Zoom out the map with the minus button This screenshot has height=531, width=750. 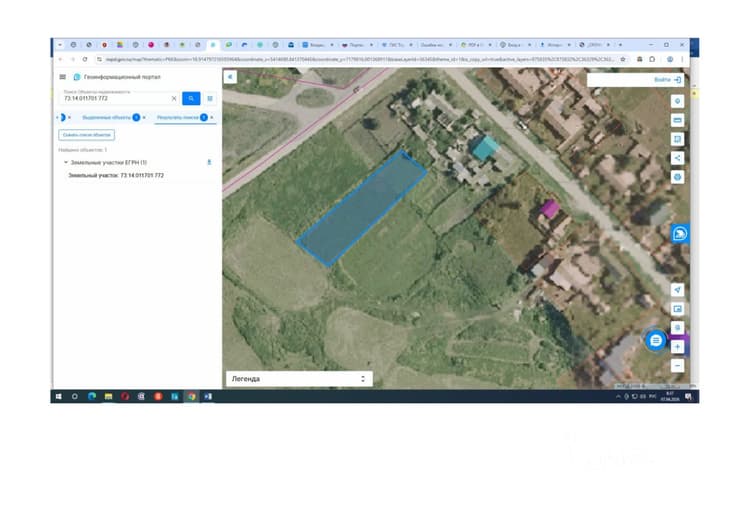[677, 366]
